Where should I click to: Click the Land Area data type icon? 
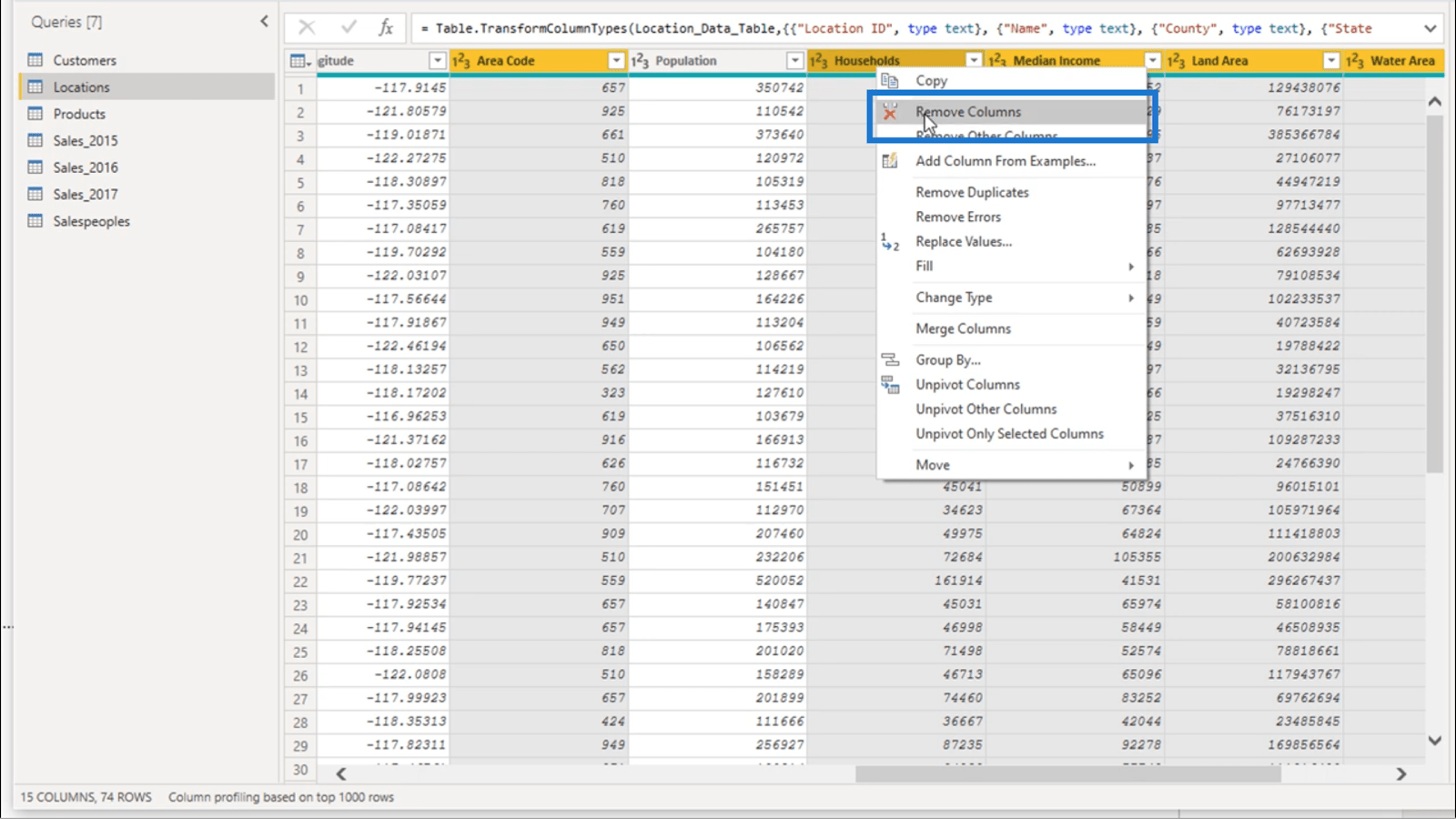pos(1177,61)
